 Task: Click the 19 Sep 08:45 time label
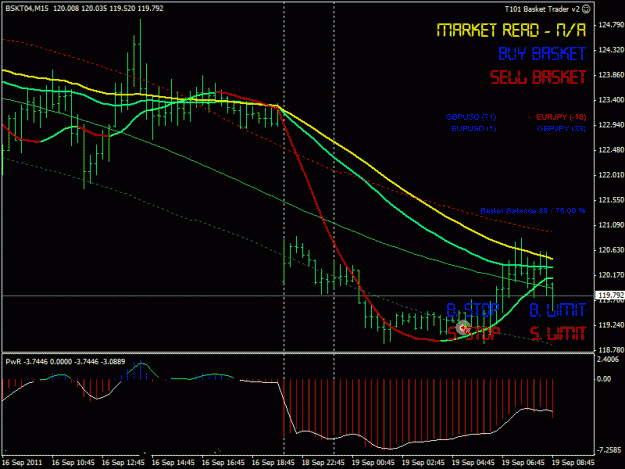[x=573, y=463]
